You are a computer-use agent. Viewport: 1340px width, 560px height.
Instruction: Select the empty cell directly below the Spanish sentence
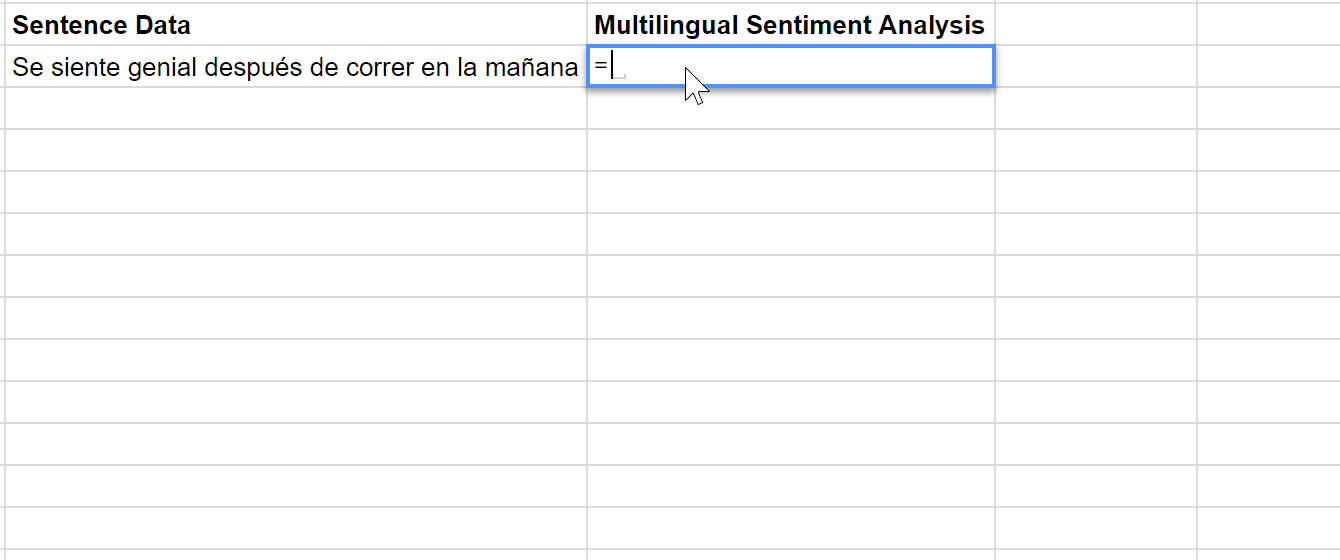296,108
